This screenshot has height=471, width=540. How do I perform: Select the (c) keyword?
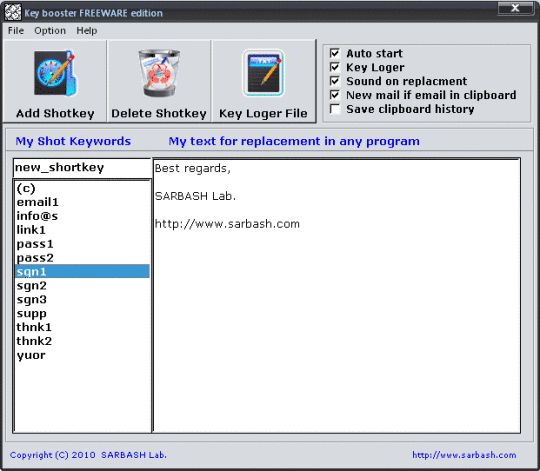[x=83, y=188]
